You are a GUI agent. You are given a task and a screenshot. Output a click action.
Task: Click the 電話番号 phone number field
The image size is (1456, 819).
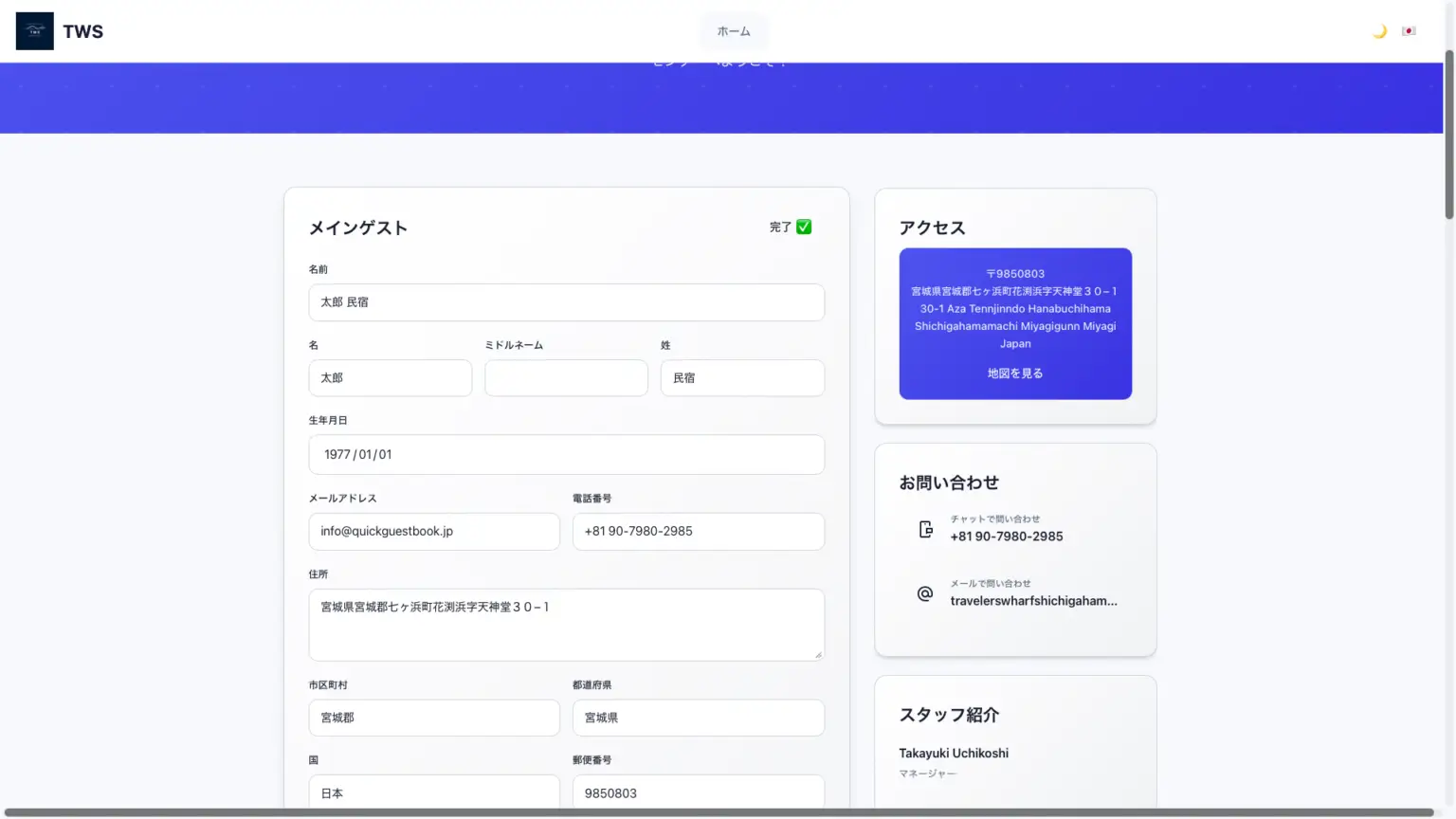click(698, 532)
